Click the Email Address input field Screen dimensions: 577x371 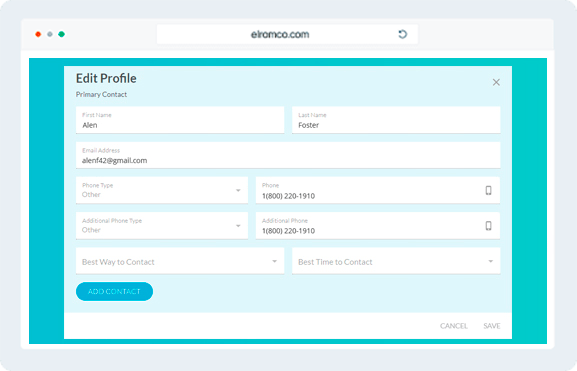click(x=288, y=155)
